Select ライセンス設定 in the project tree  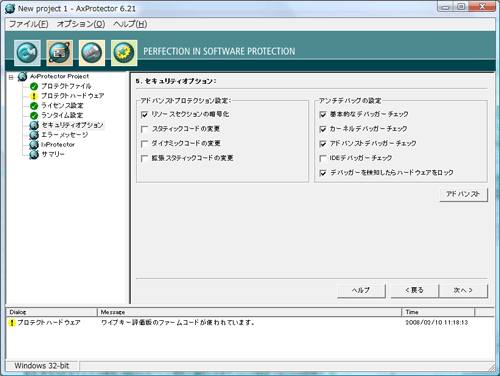point(62,106)
